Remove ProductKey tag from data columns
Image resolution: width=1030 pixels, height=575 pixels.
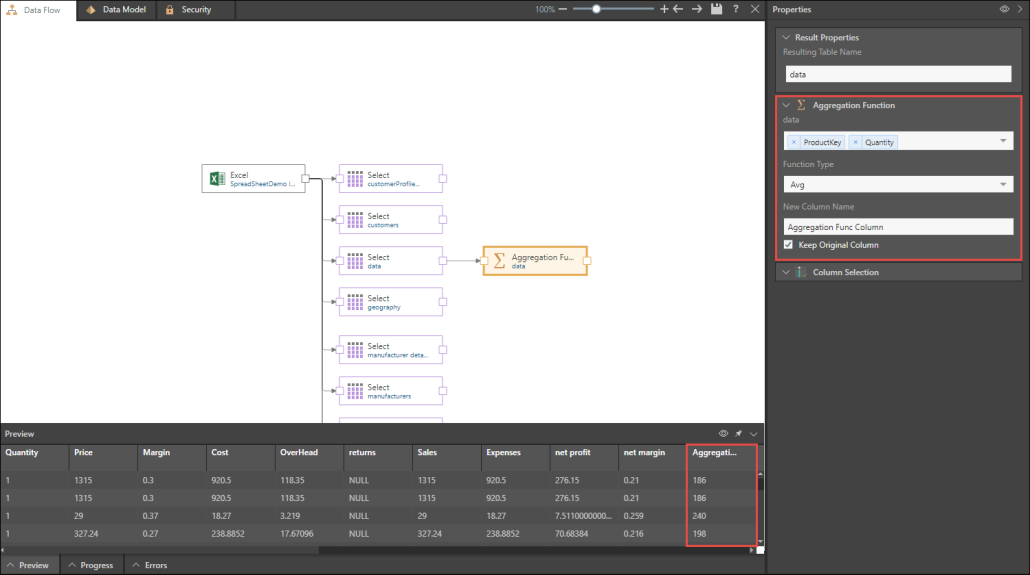794,142
